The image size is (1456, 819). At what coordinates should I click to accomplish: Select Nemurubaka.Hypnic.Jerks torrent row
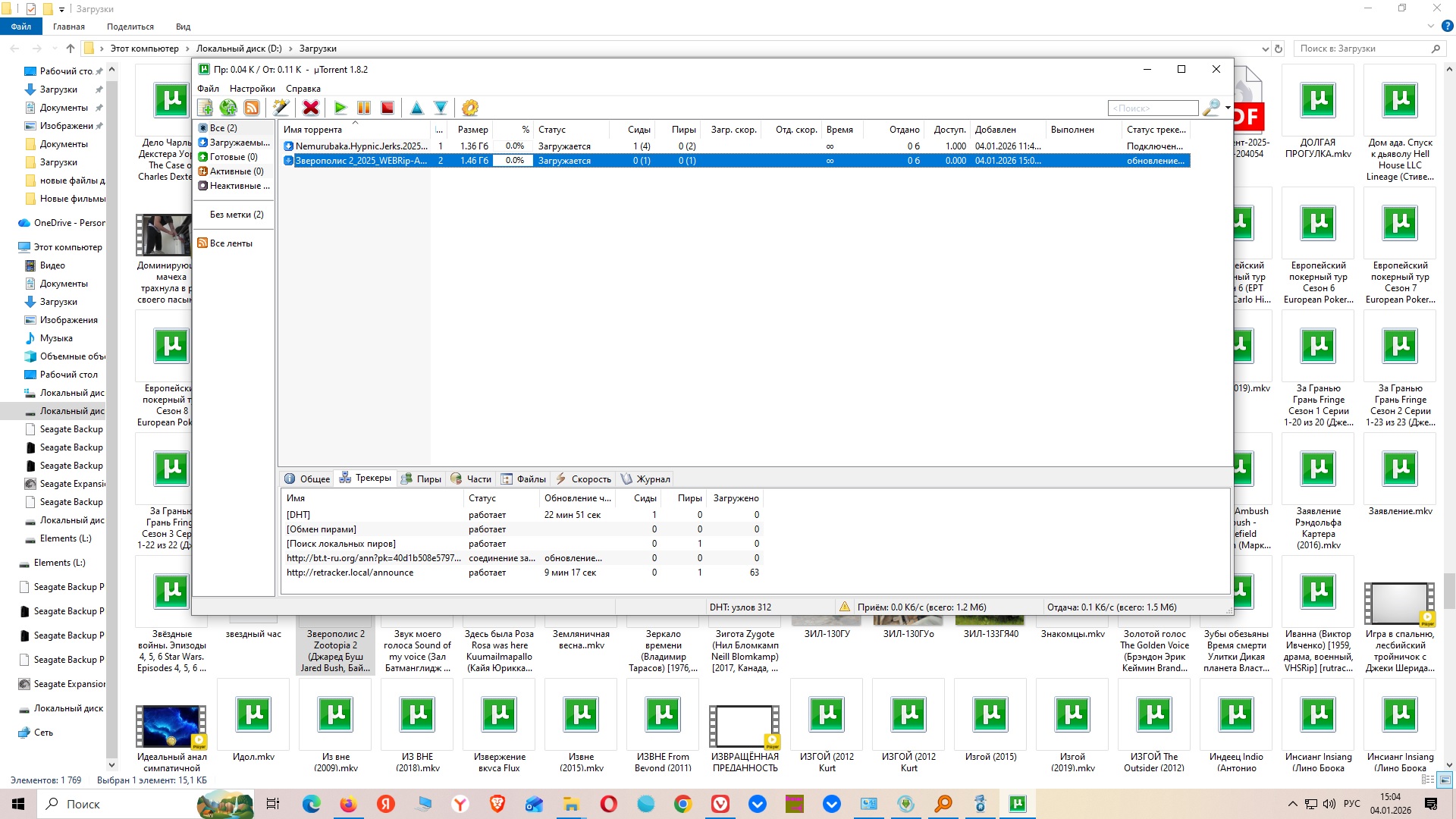point(361,146)
